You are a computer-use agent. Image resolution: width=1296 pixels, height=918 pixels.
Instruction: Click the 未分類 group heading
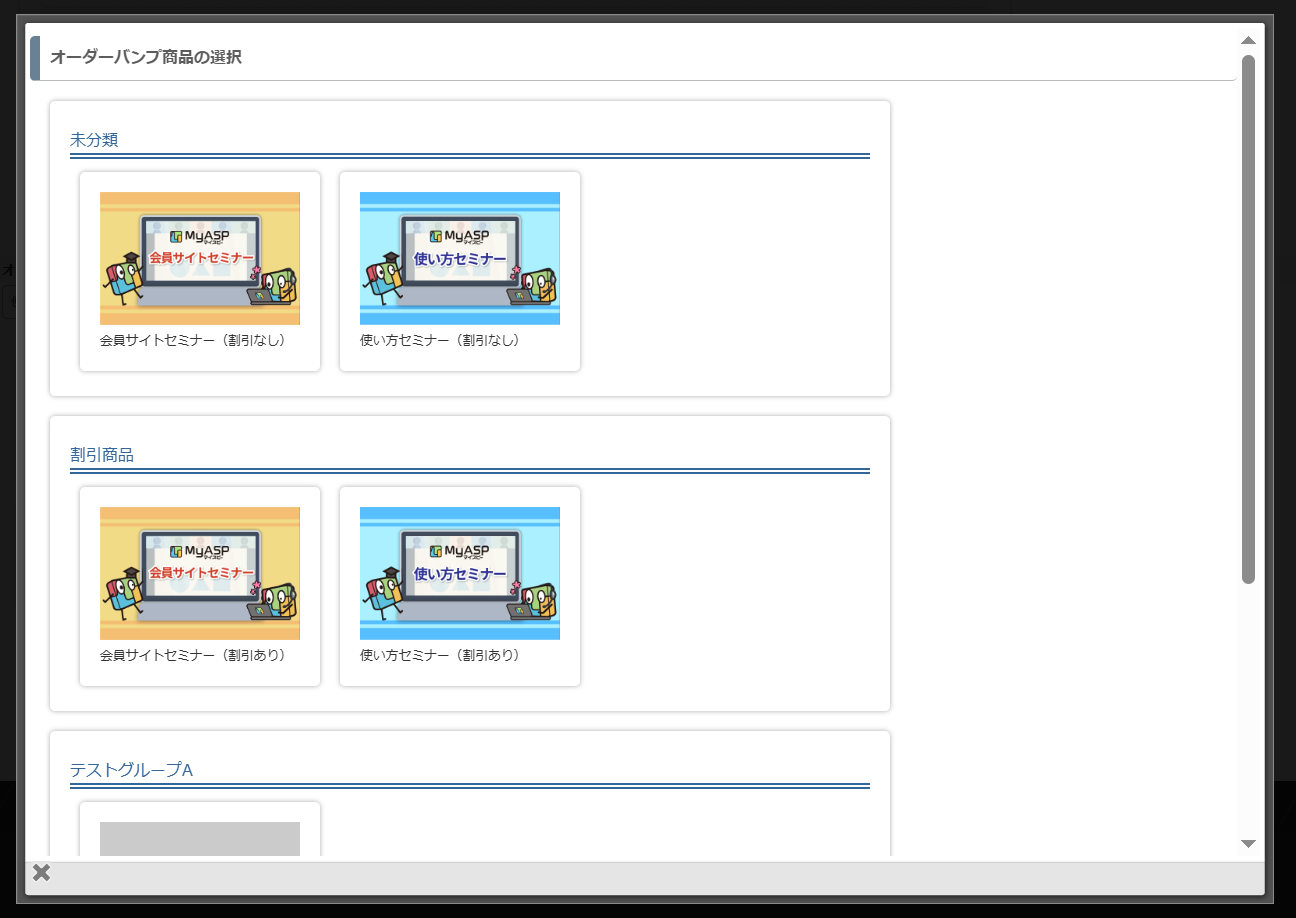coord(94,140)
